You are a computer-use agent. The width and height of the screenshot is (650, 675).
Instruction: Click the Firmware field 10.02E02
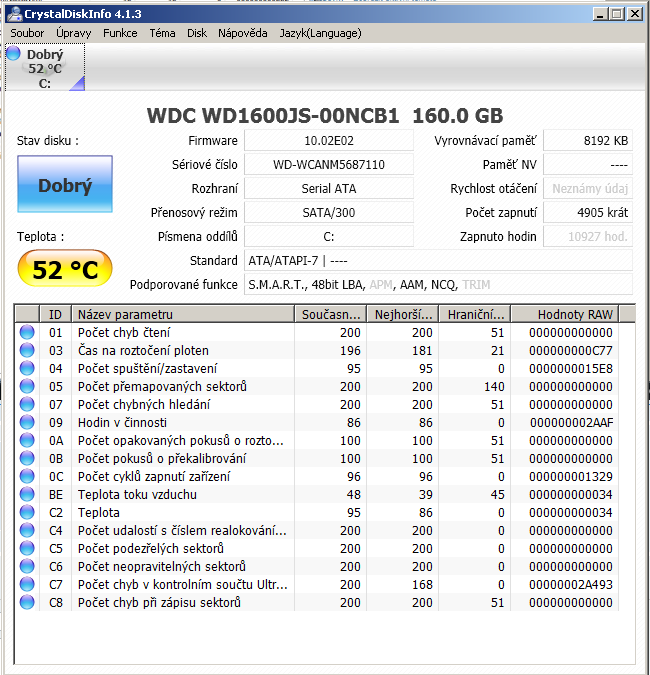[x=329, y=141]
